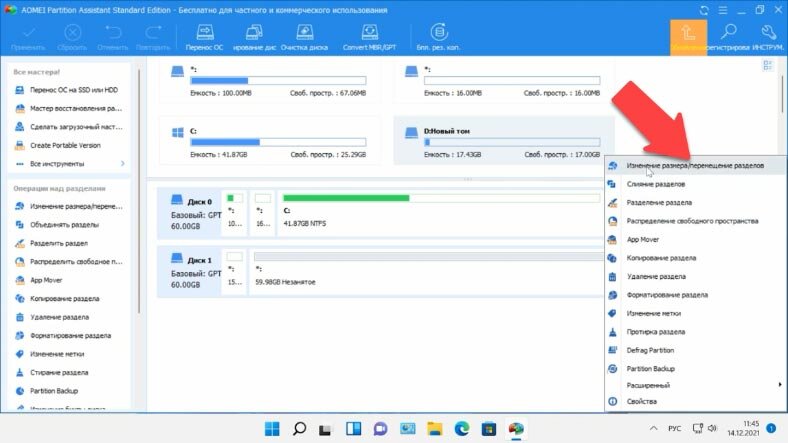The width and height of the screenshot is (788, 443).
Task: Click Диск 0 C: 41.87GB NTFS partition bar
Action: [441, 213]
